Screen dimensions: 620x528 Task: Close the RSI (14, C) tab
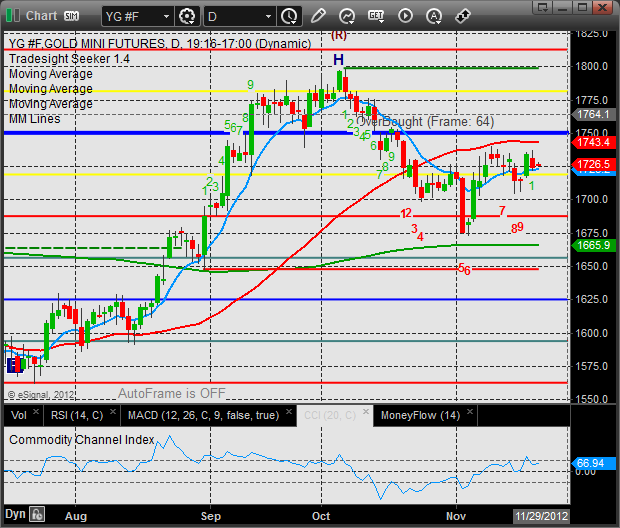(113, 411)
